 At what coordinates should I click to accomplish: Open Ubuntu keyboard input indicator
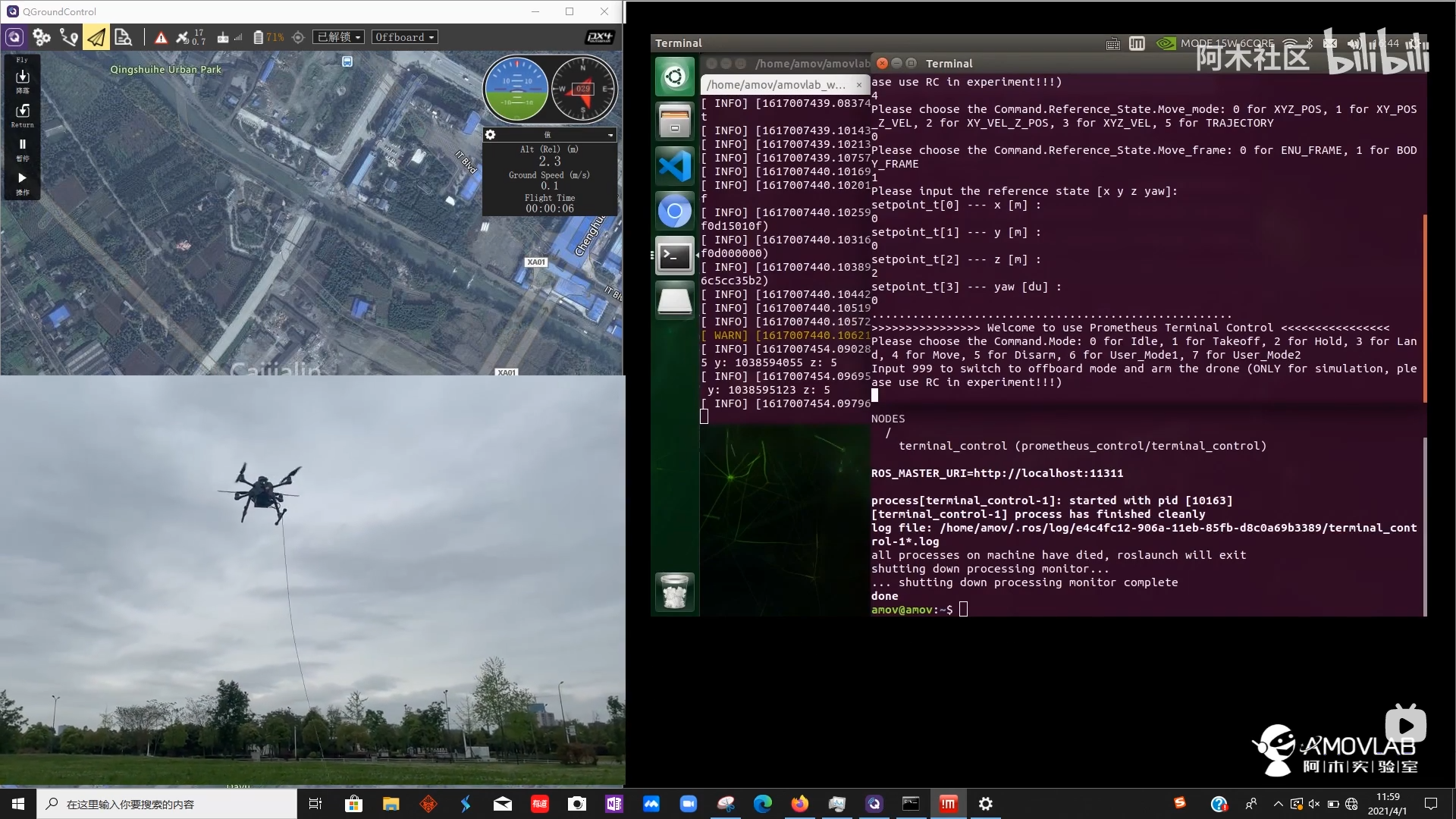[x=1112, y=43]
